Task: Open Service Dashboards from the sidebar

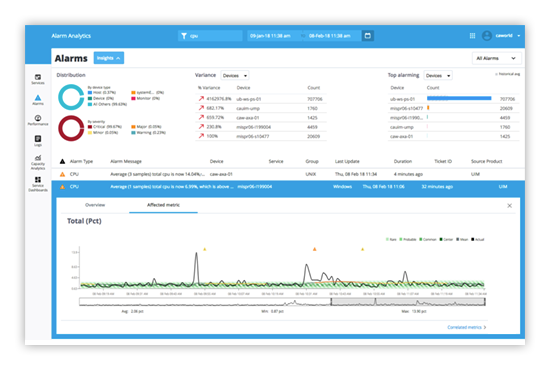Action: click(38, 184)
